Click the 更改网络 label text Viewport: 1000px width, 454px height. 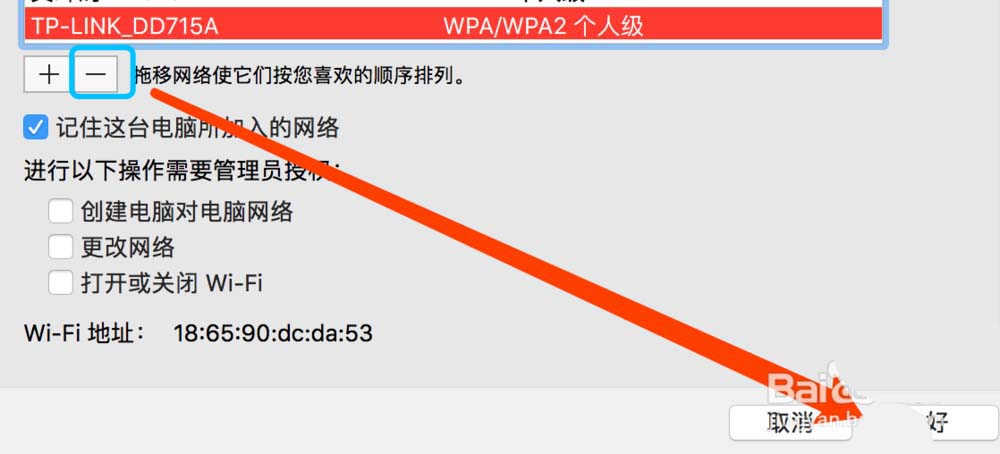[x=128, y=247]
